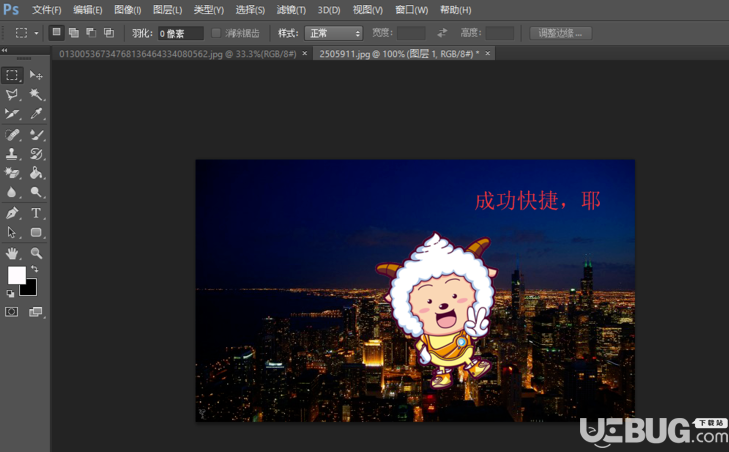Close the 33.3% jpg document tab
This screenshot has height=452, width=729.
click(305, 53)
